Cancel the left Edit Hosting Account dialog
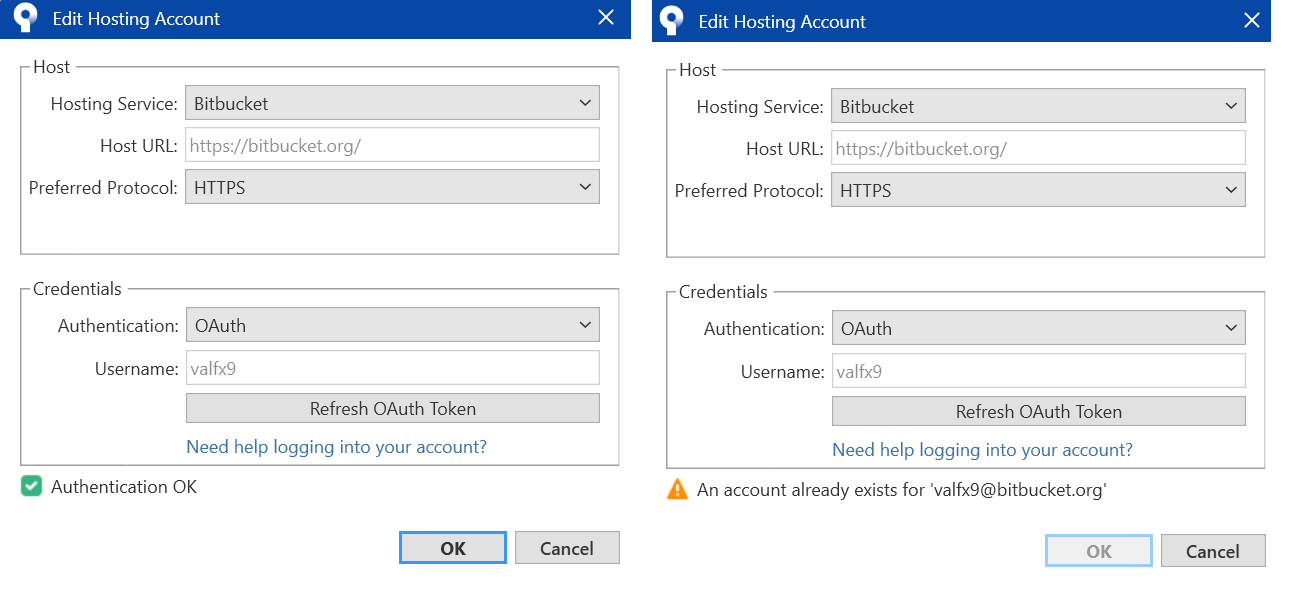 click(567, 548)
